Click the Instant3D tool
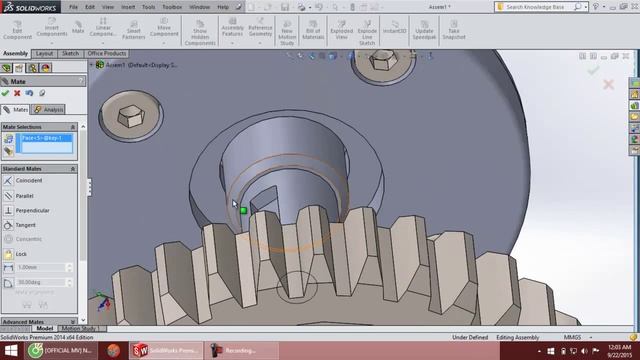This screenshot has height=360, width=640. point(395,28)
